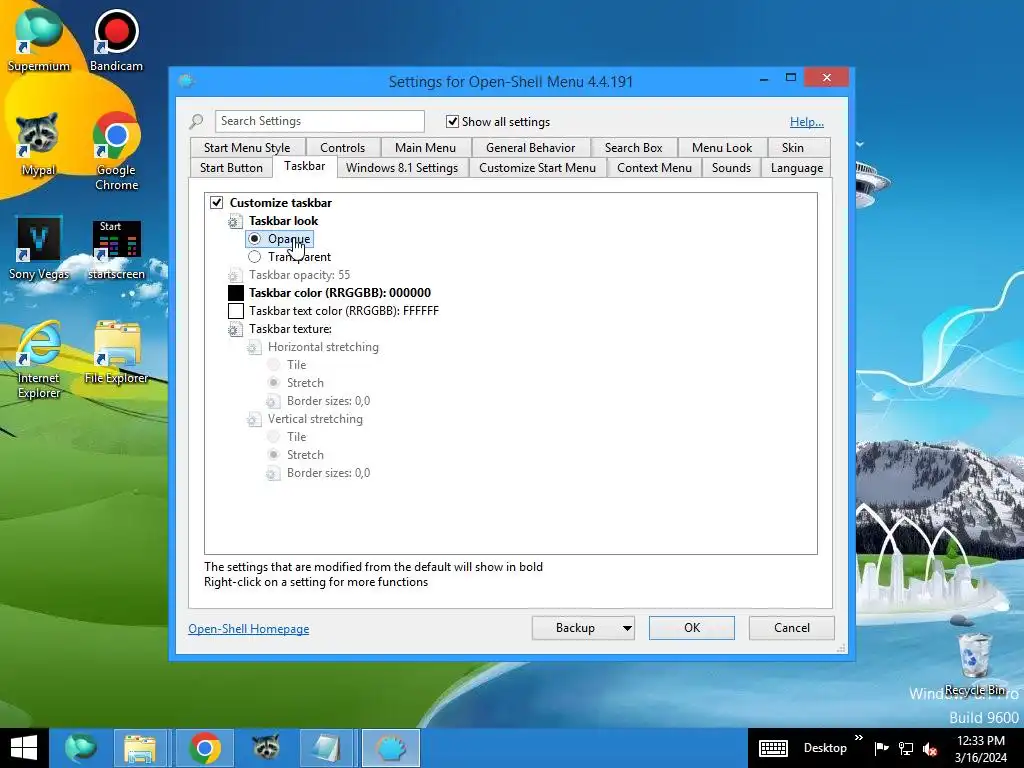Open the File Explorer desktop shortcut
1024x768 pixels.
click(x=116, y=353)
